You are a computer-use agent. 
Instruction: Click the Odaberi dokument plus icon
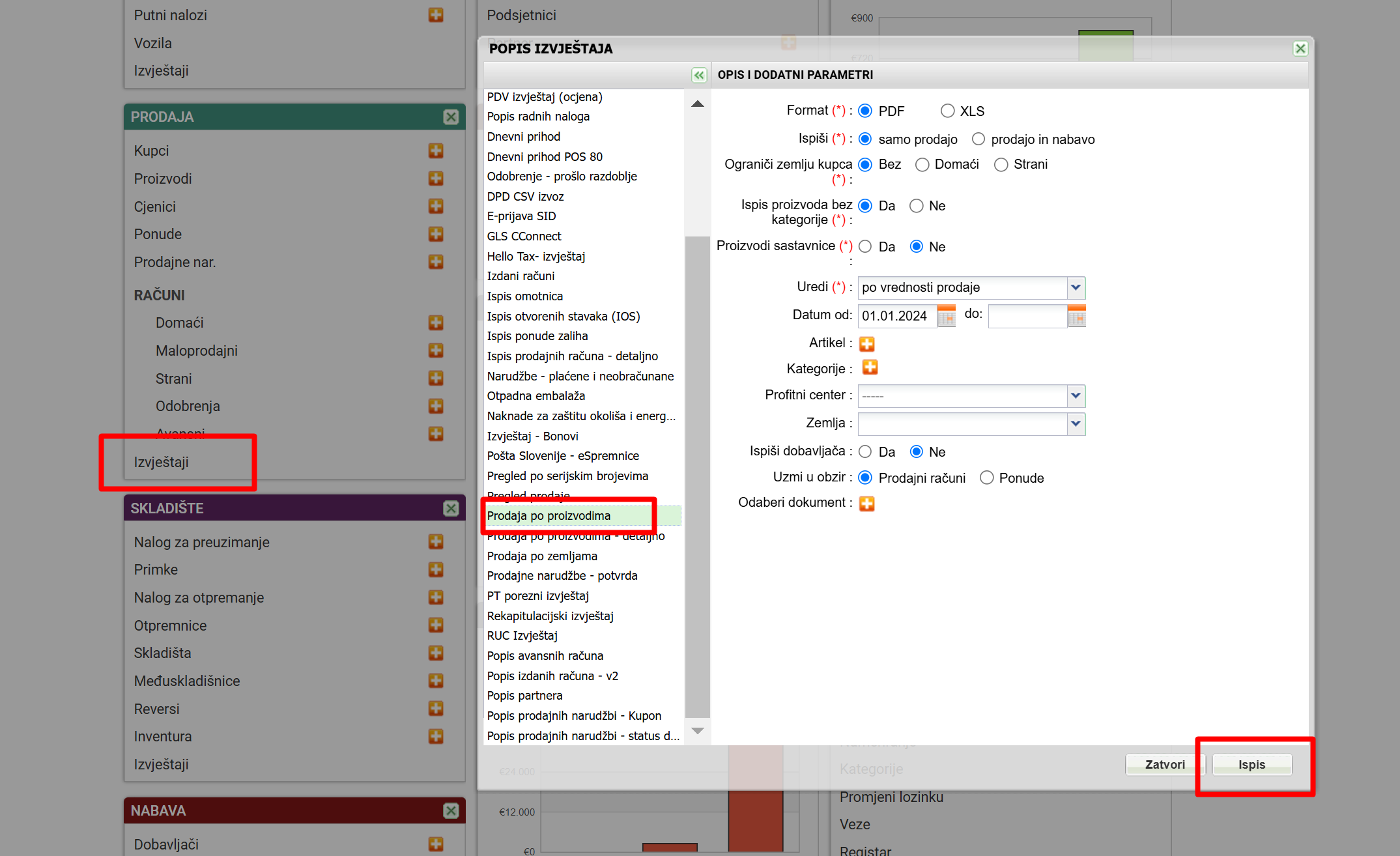click(x=866, y=503)
